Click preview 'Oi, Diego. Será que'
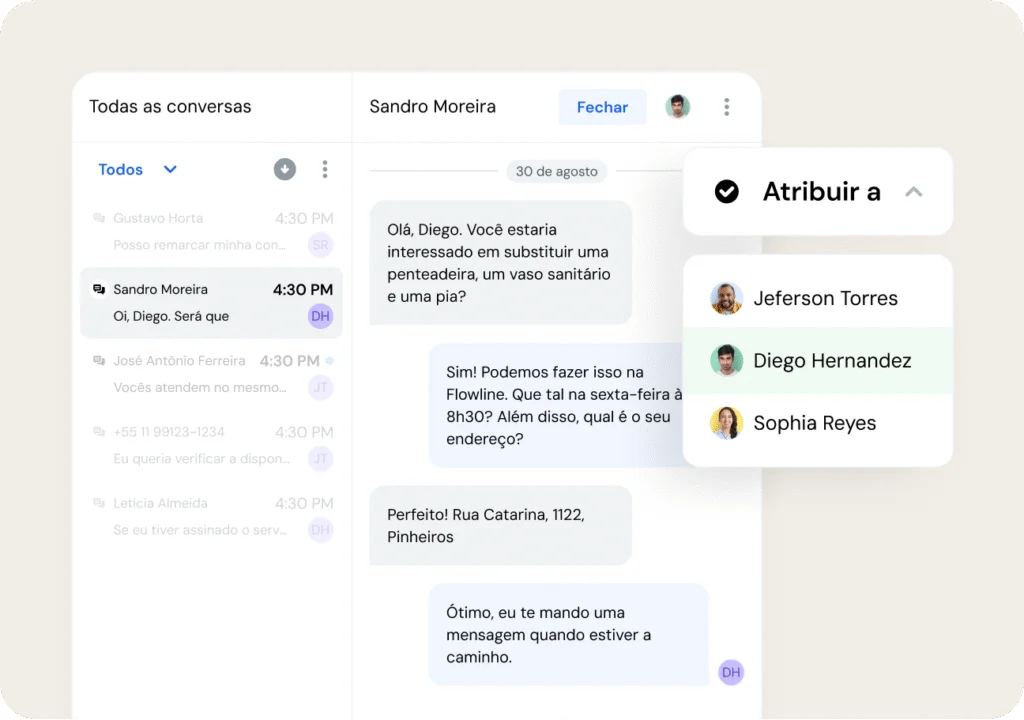The image size is (1024, 720). tap(171, 316)
